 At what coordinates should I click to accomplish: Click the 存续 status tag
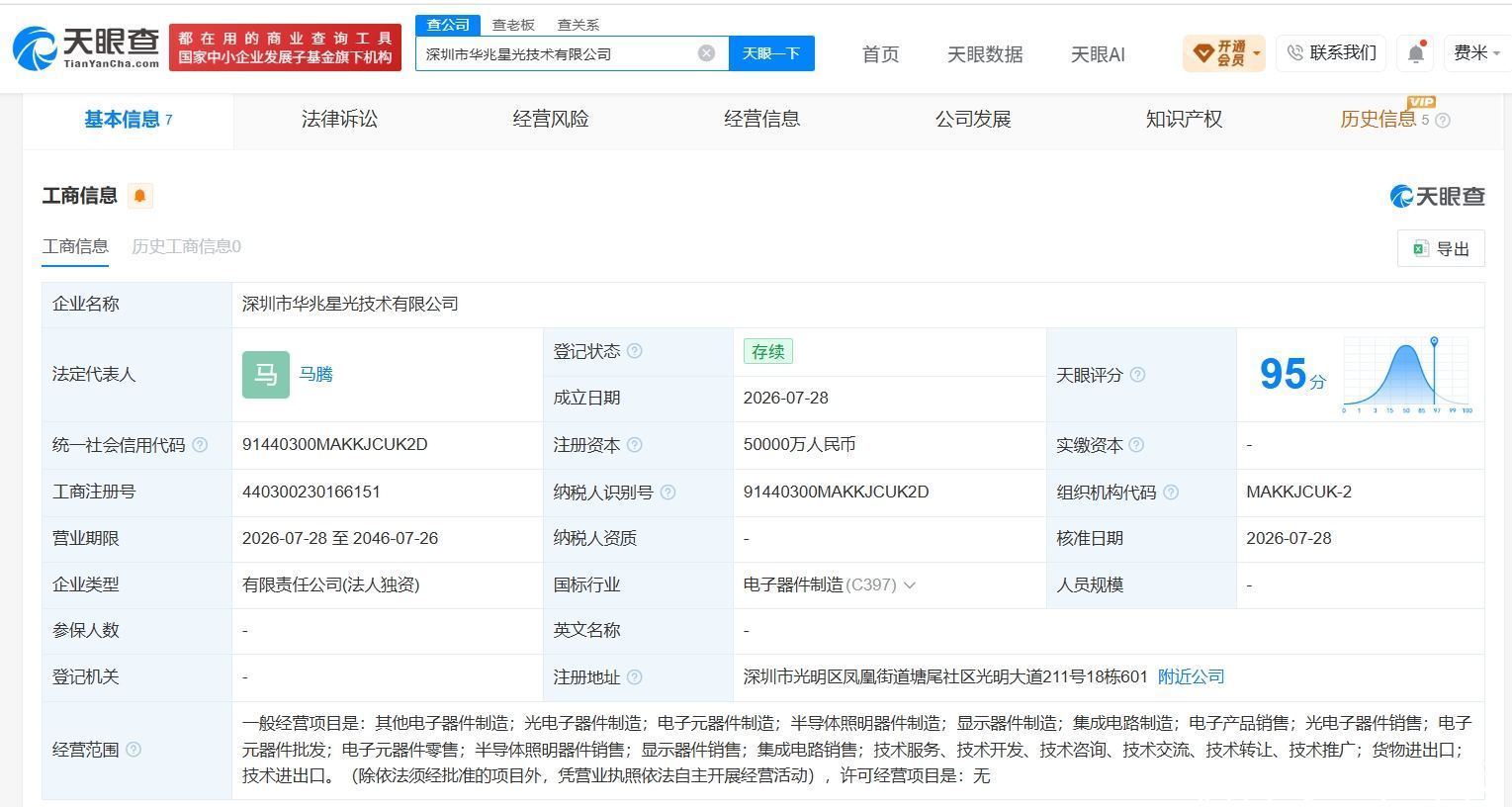[x=768, y=351]
